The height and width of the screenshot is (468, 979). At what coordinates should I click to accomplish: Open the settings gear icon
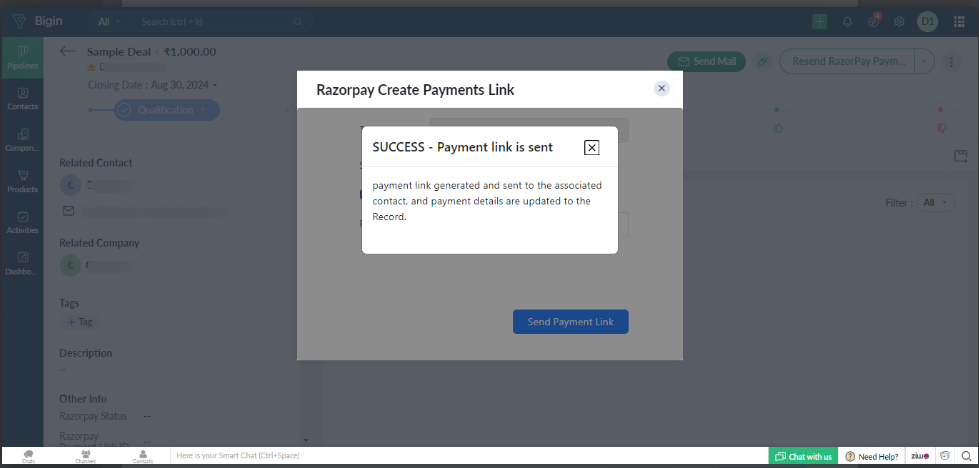[x=899, y=22]
